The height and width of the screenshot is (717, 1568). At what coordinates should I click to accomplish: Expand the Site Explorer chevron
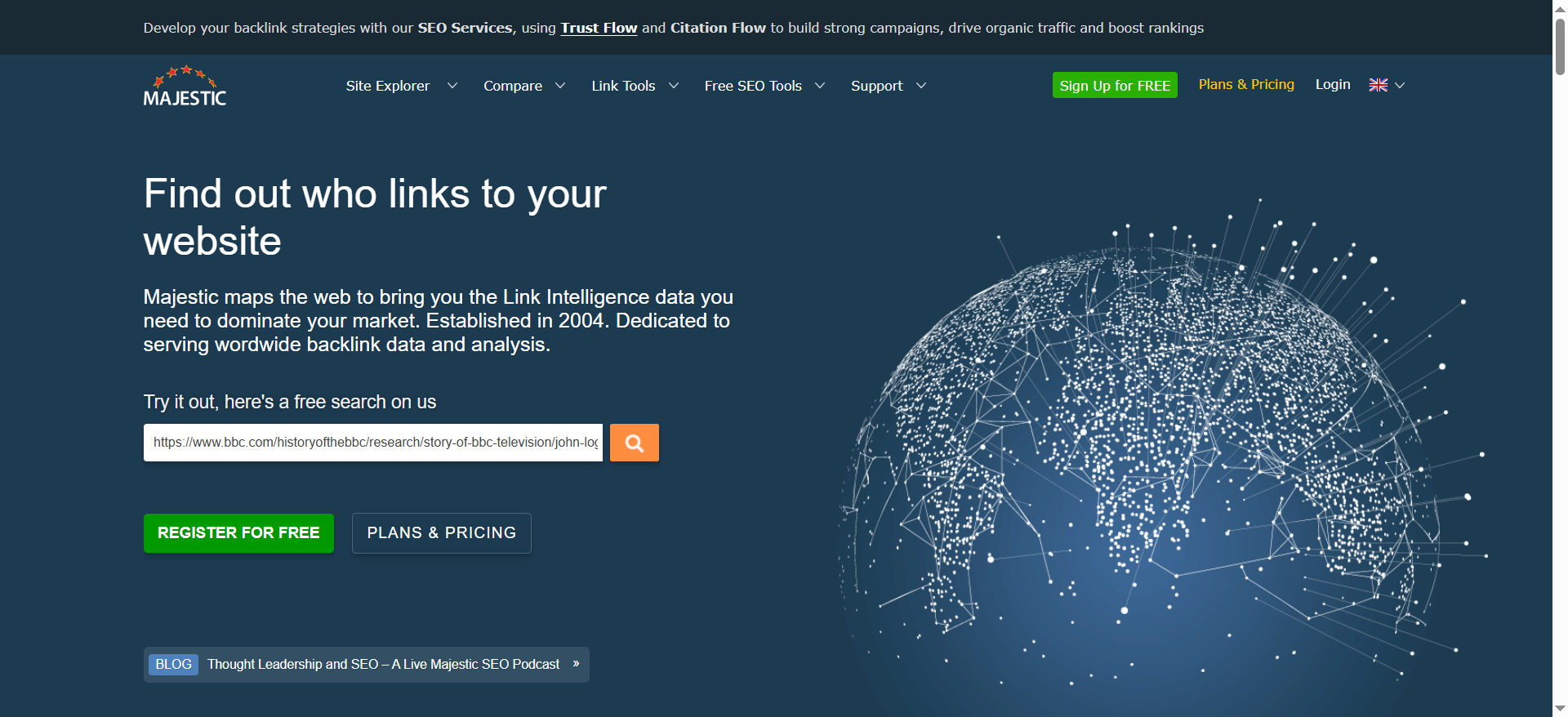point(452,86)
